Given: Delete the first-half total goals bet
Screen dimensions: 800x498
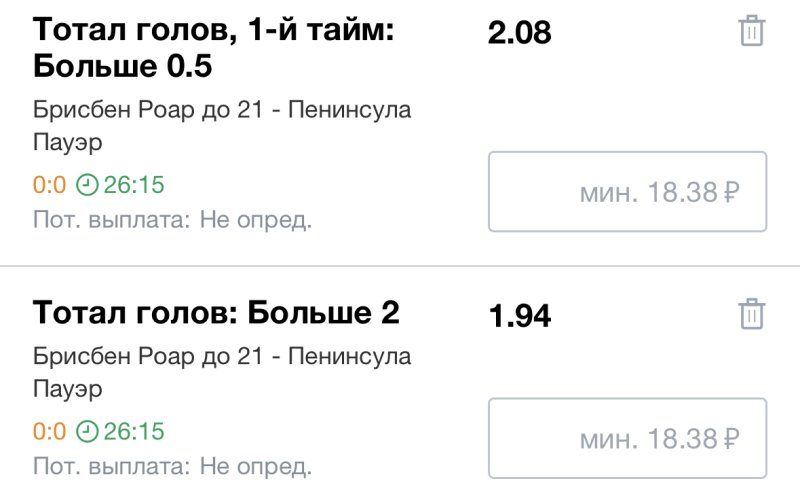Looking at the screenshot, I should [751, 31].
